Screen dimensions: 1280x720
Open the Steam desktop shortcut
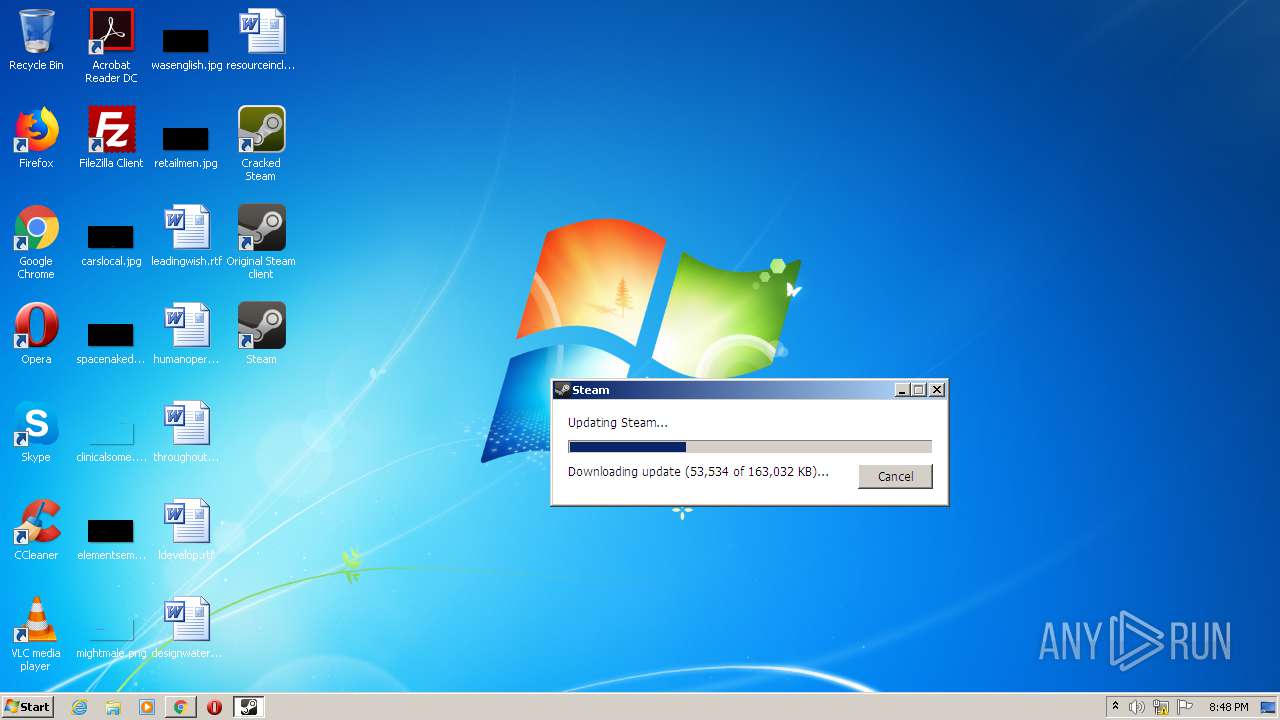pos(261,334)
